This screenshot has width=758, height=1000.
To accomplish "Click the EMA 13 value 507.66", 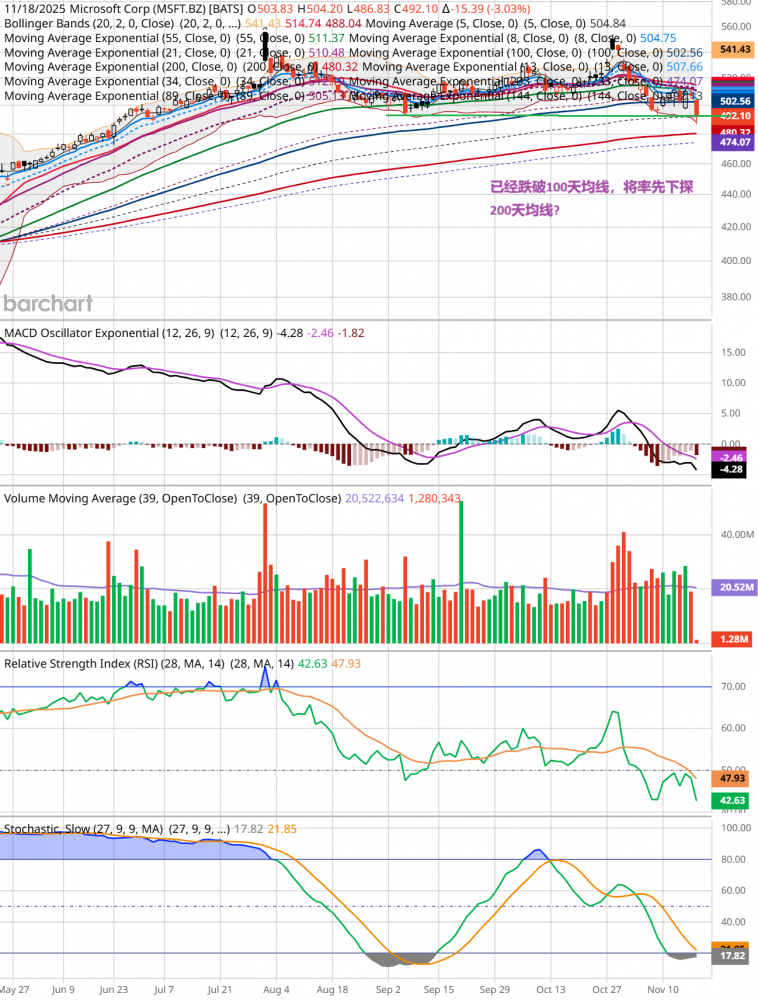I will click(x=685, y=67).
